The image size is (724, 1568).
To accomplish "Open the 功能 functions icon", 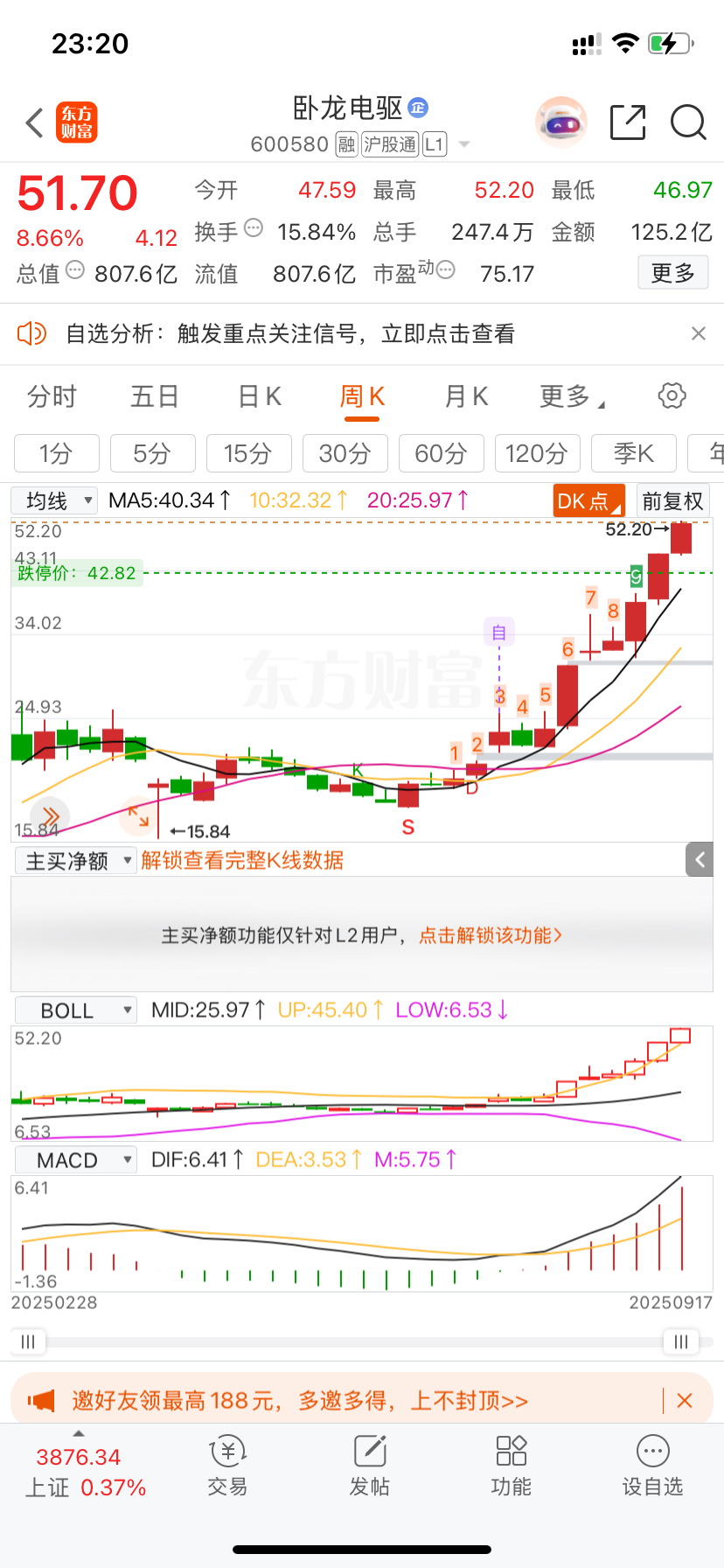I will pos(511,1466).
